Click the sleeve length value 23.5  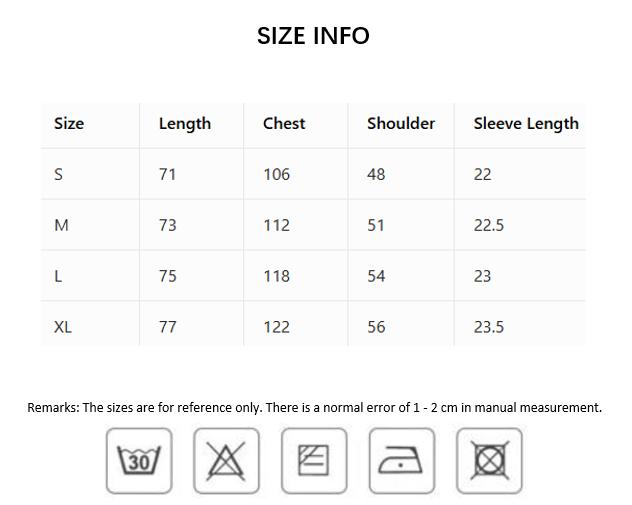489,327
